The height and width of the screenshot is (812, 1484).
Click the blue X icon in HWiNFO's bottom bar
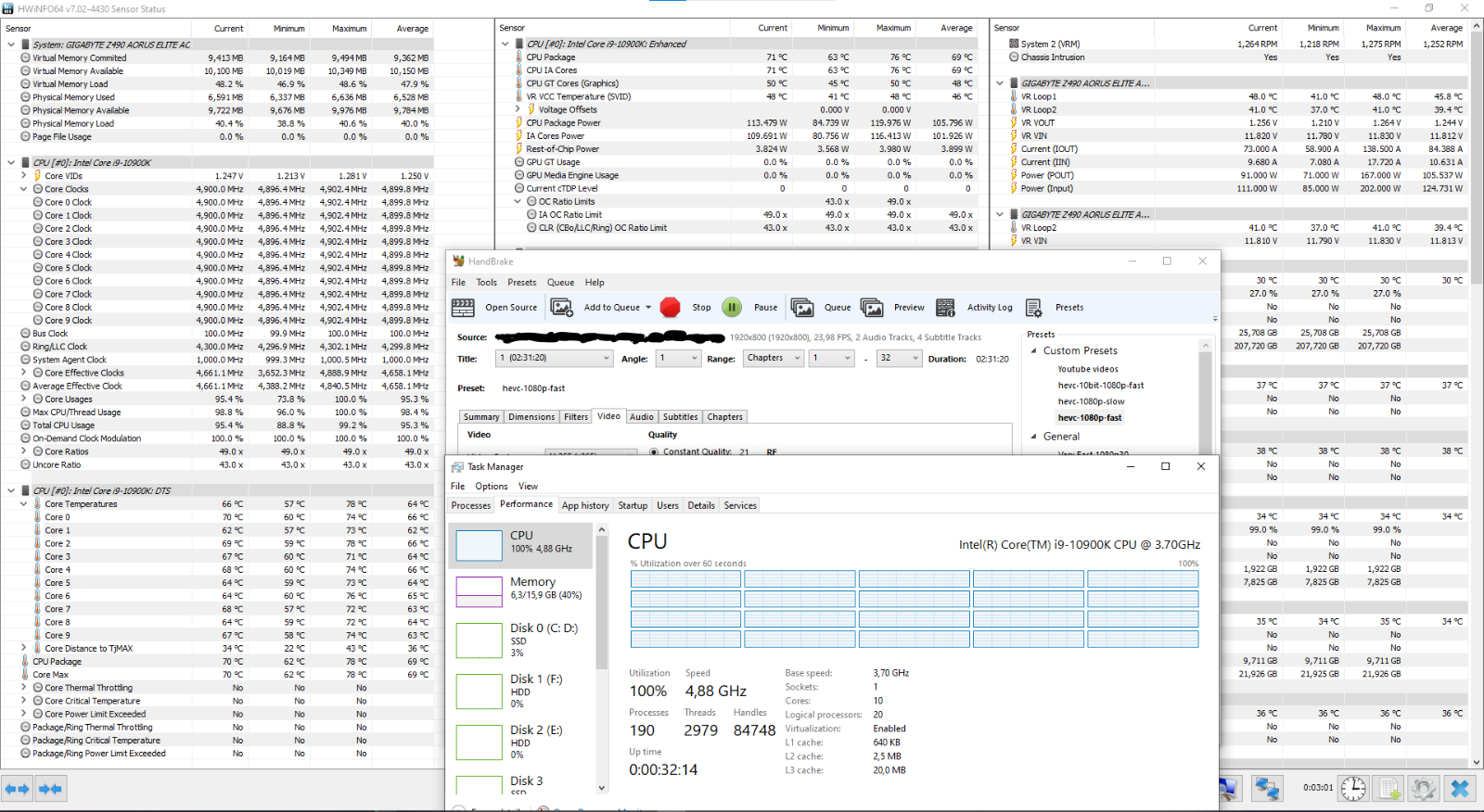coord(1459,788)
